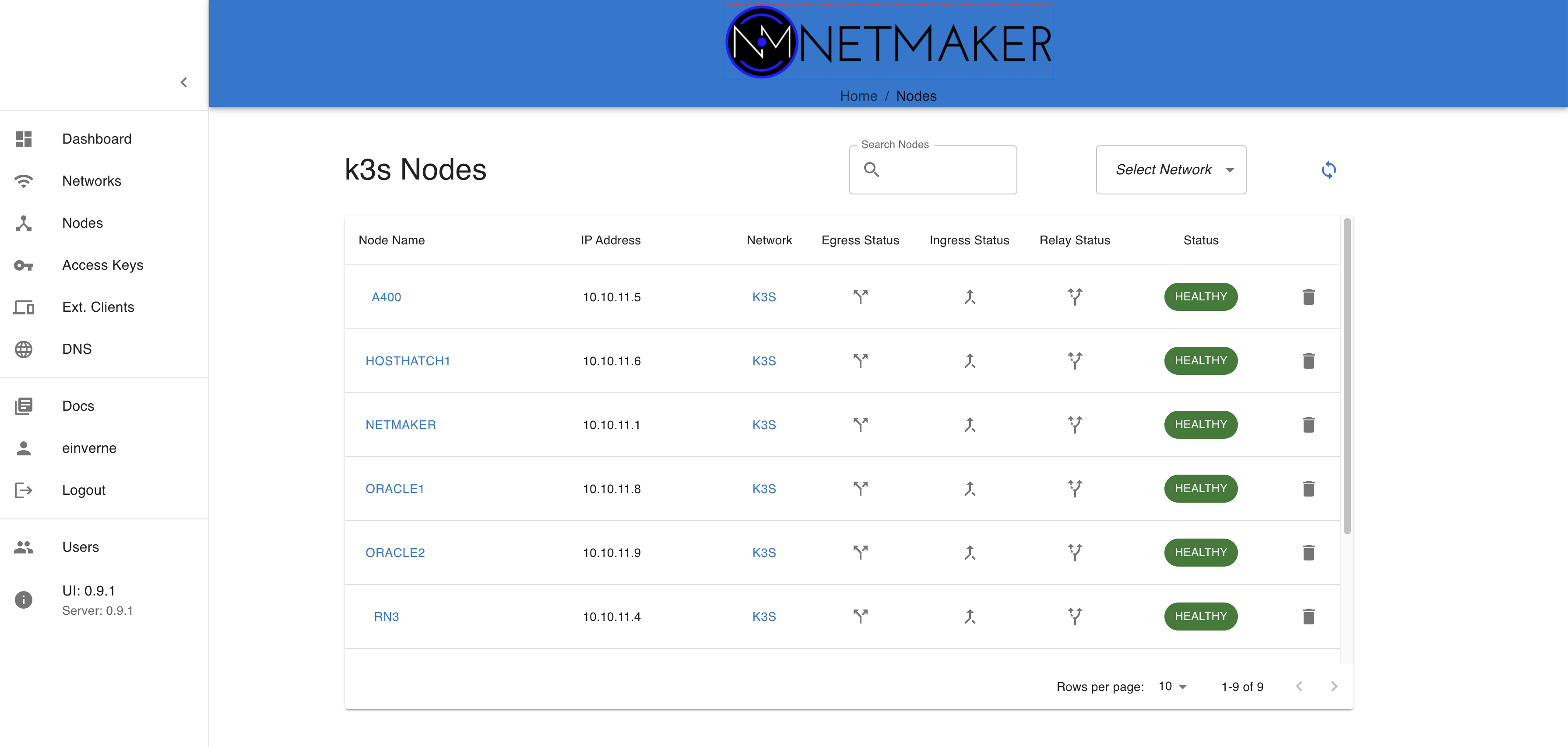Expand rows per page selector
This screenshot has height=747, width=1568.
[1172, 687]
